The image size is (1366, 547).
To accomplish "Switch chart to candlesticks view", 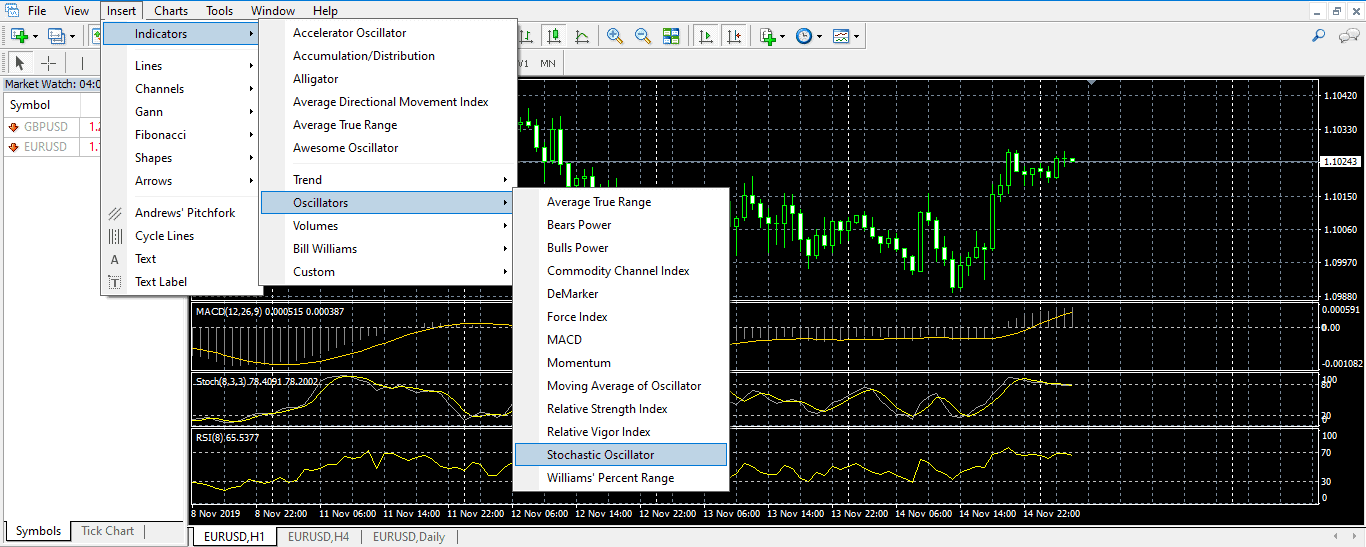I will point(554,36).
